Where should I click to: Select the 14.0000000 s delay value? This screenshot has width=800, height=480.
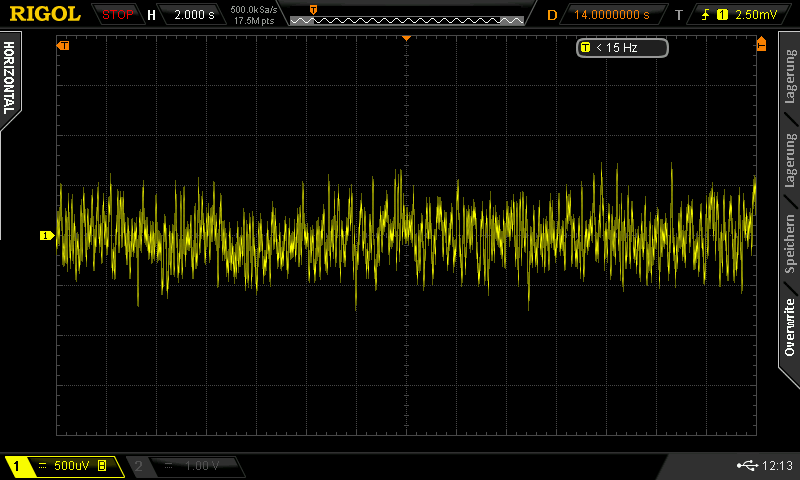(612, 15)
